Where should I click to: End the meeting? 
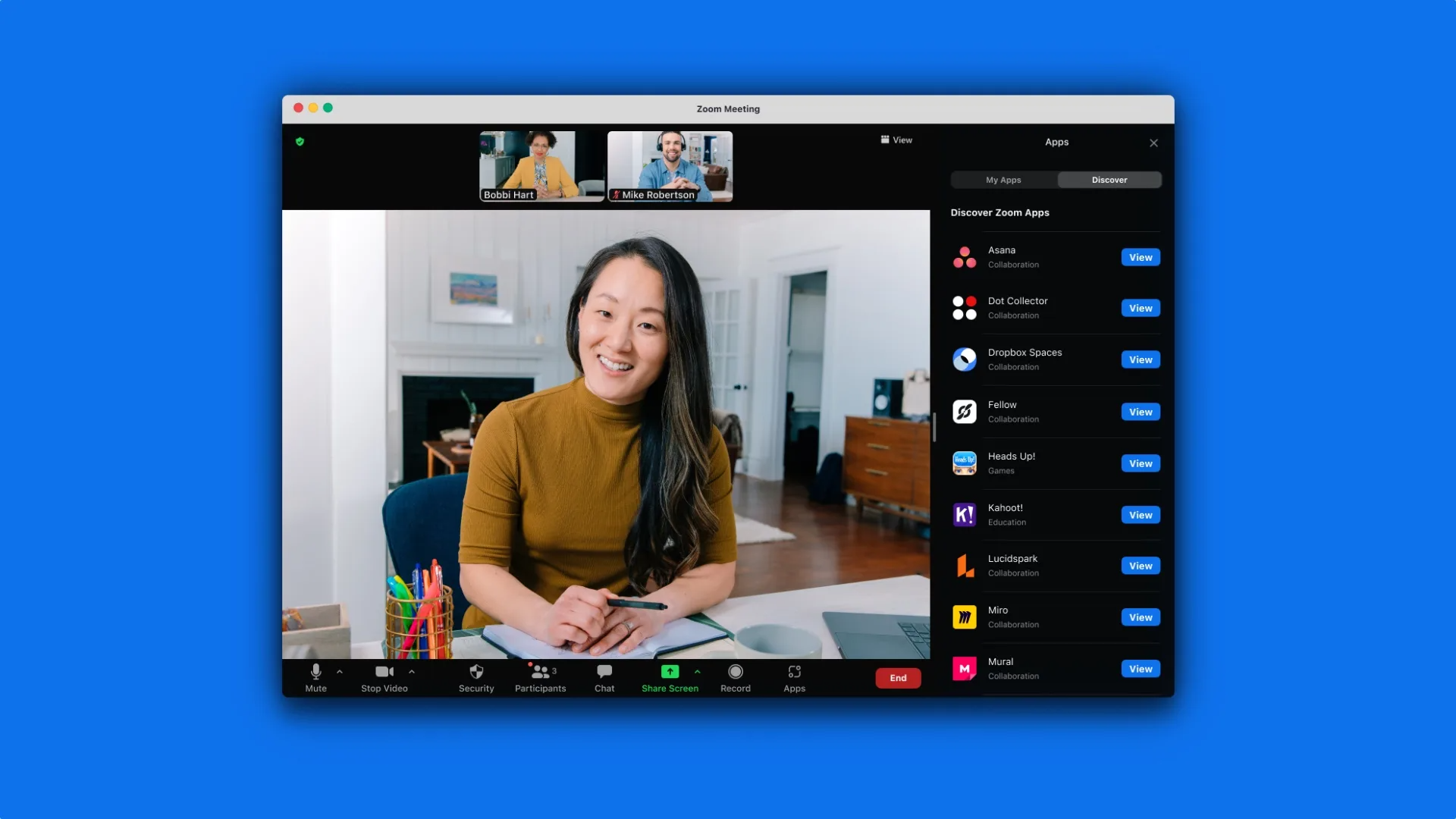point(898,678)
